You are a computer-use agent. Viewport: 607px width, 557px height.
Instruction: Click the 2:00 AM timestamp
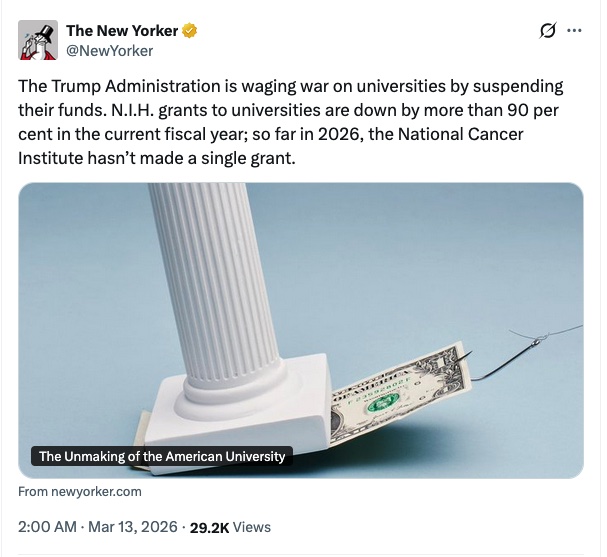click(x=47, y=526)
